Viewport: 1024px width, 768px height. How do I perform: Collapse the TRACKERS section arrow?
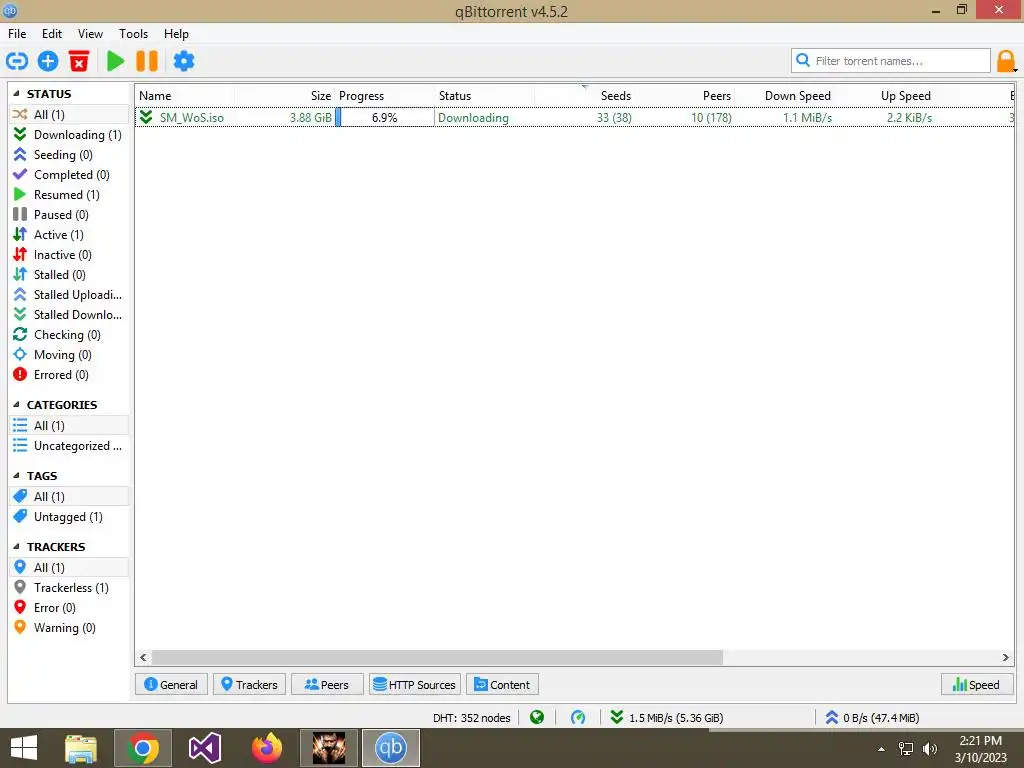tap(16, 547)
